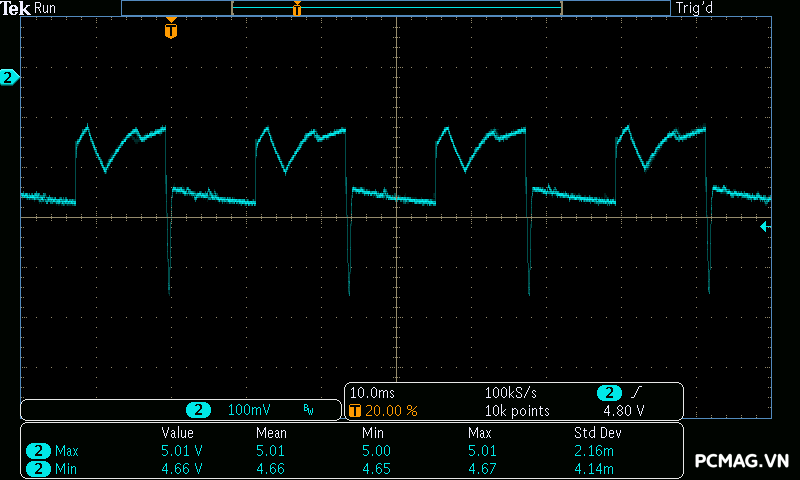Select the channel 2 badge beside 100mV

click(200, 410)
